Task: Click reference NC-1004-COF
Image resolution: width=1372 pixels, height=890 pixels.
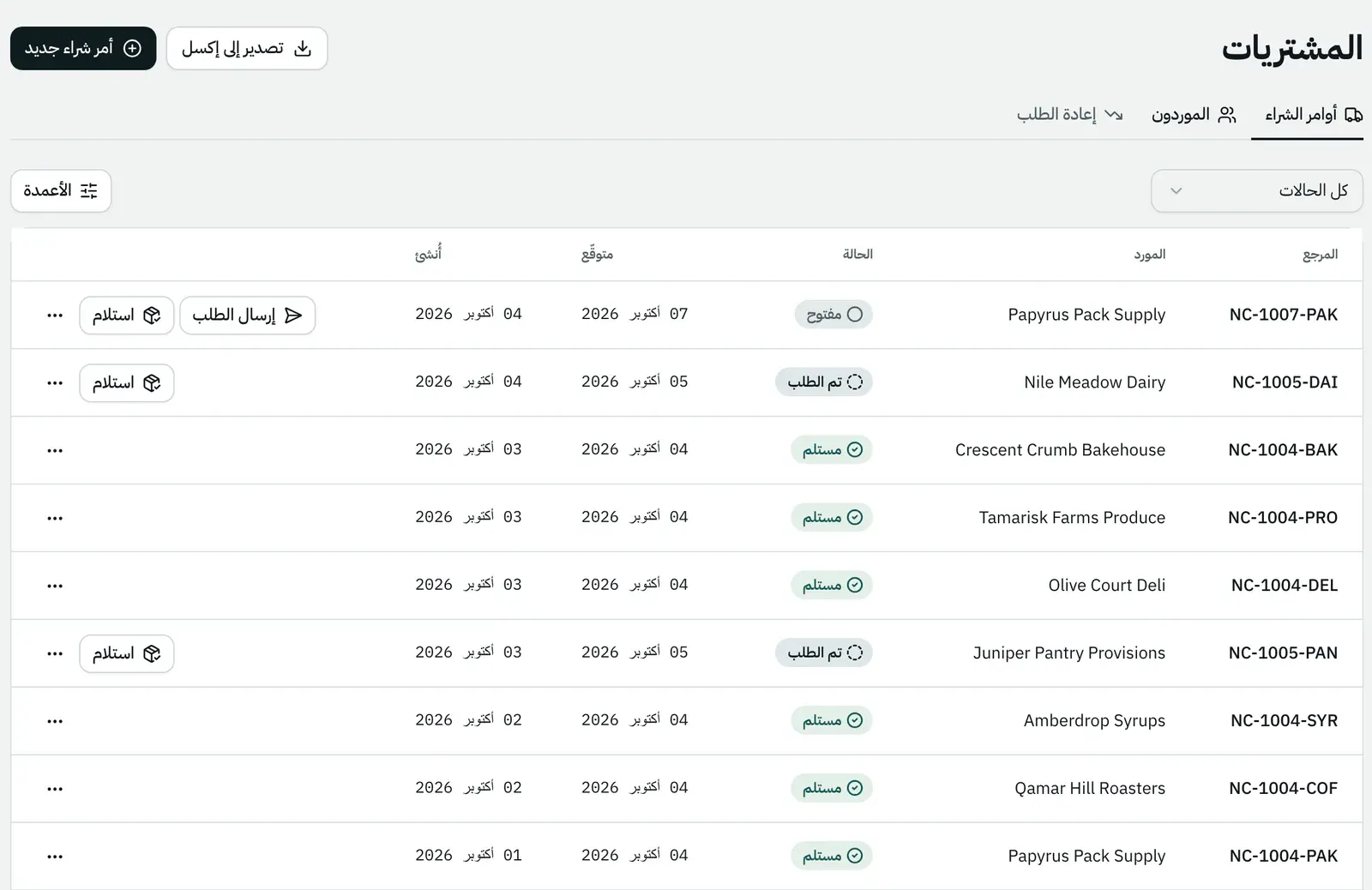Action: tap(1283, 789)
